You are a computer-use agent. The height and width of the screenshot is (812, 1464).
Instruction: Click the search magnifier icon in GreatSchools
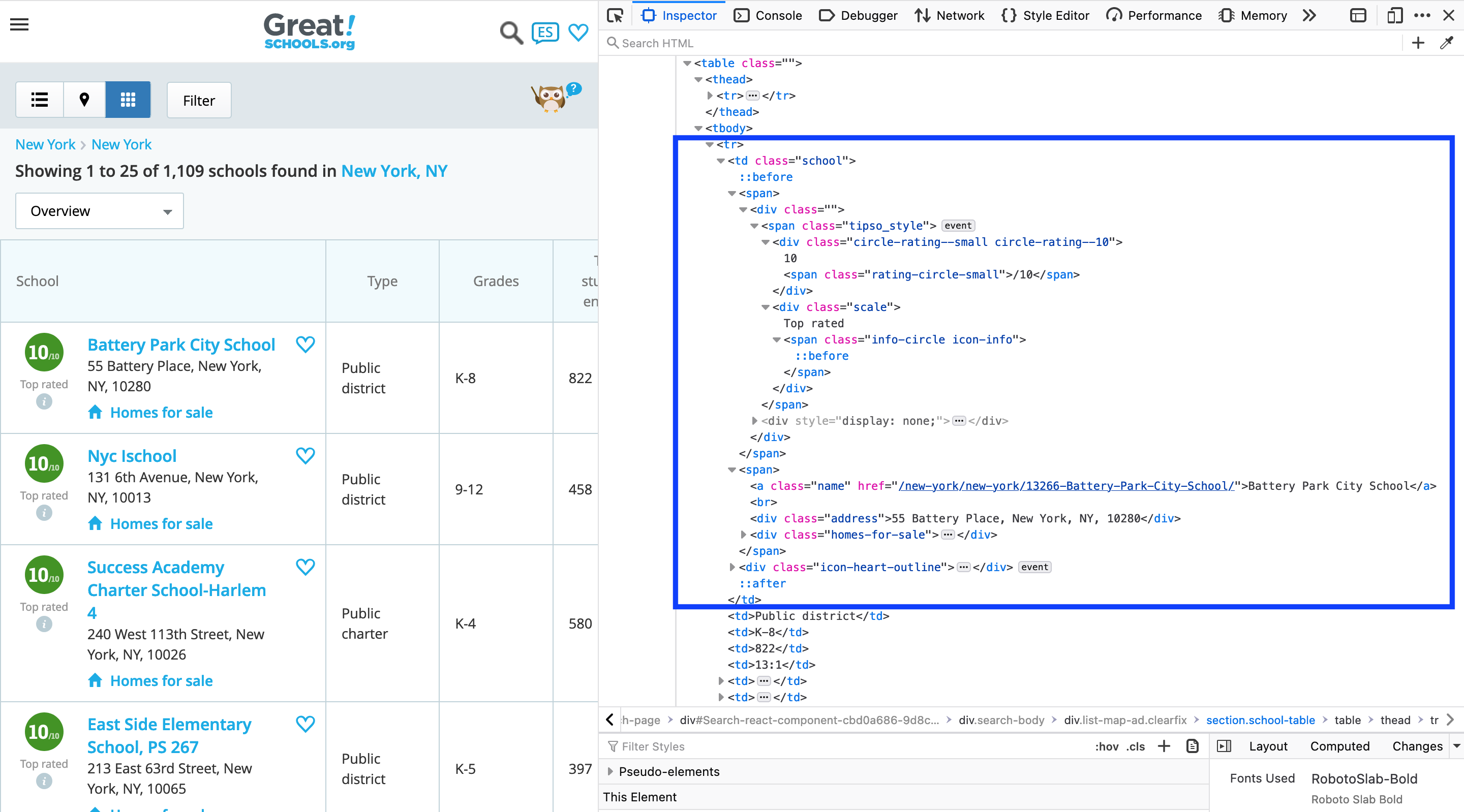pyautogui.click(x=511, y=31)
